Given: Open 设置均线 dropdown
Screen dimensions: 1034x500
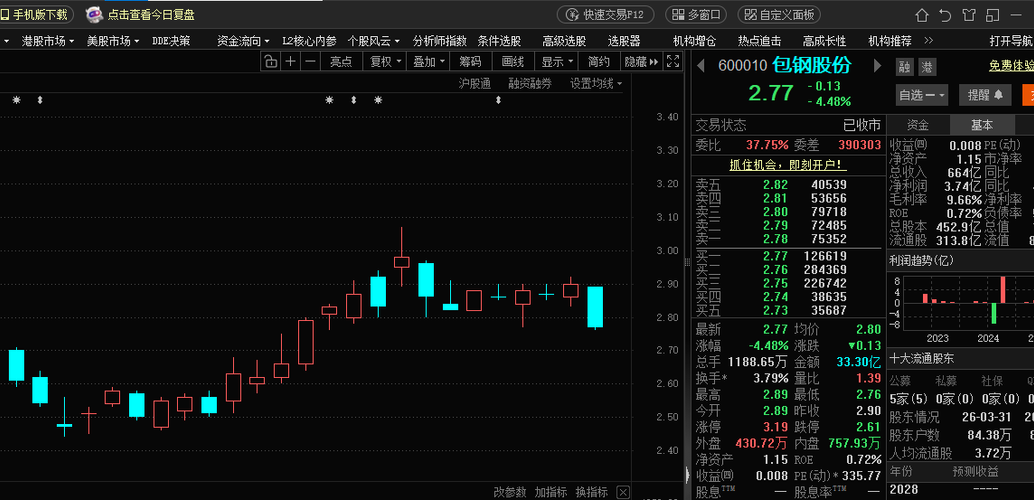Looking at the screenshot, I should 596,84.
